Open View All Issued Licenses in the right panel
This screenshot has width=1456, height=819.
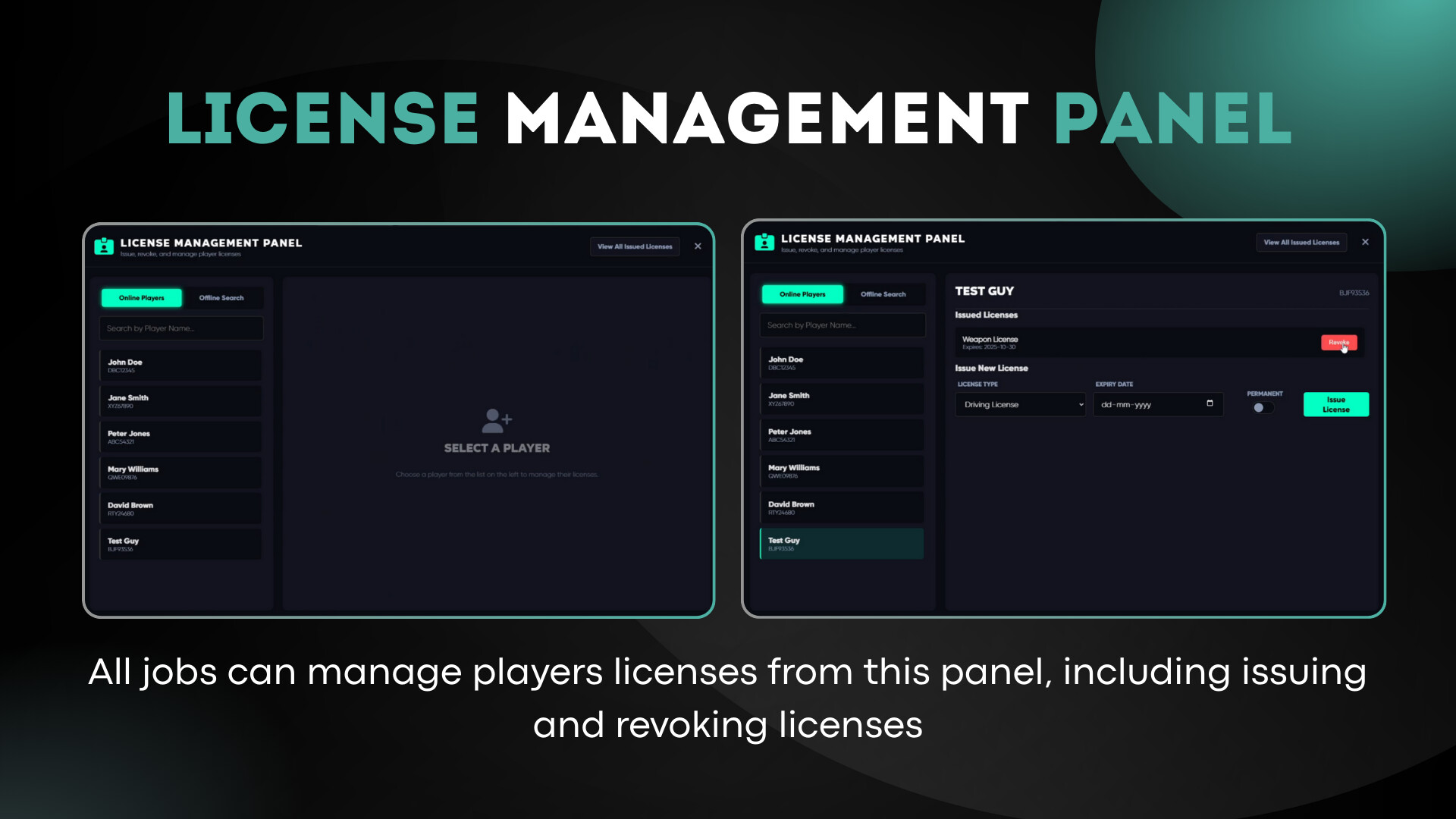pyautogui.click(x=1301, y=243)
